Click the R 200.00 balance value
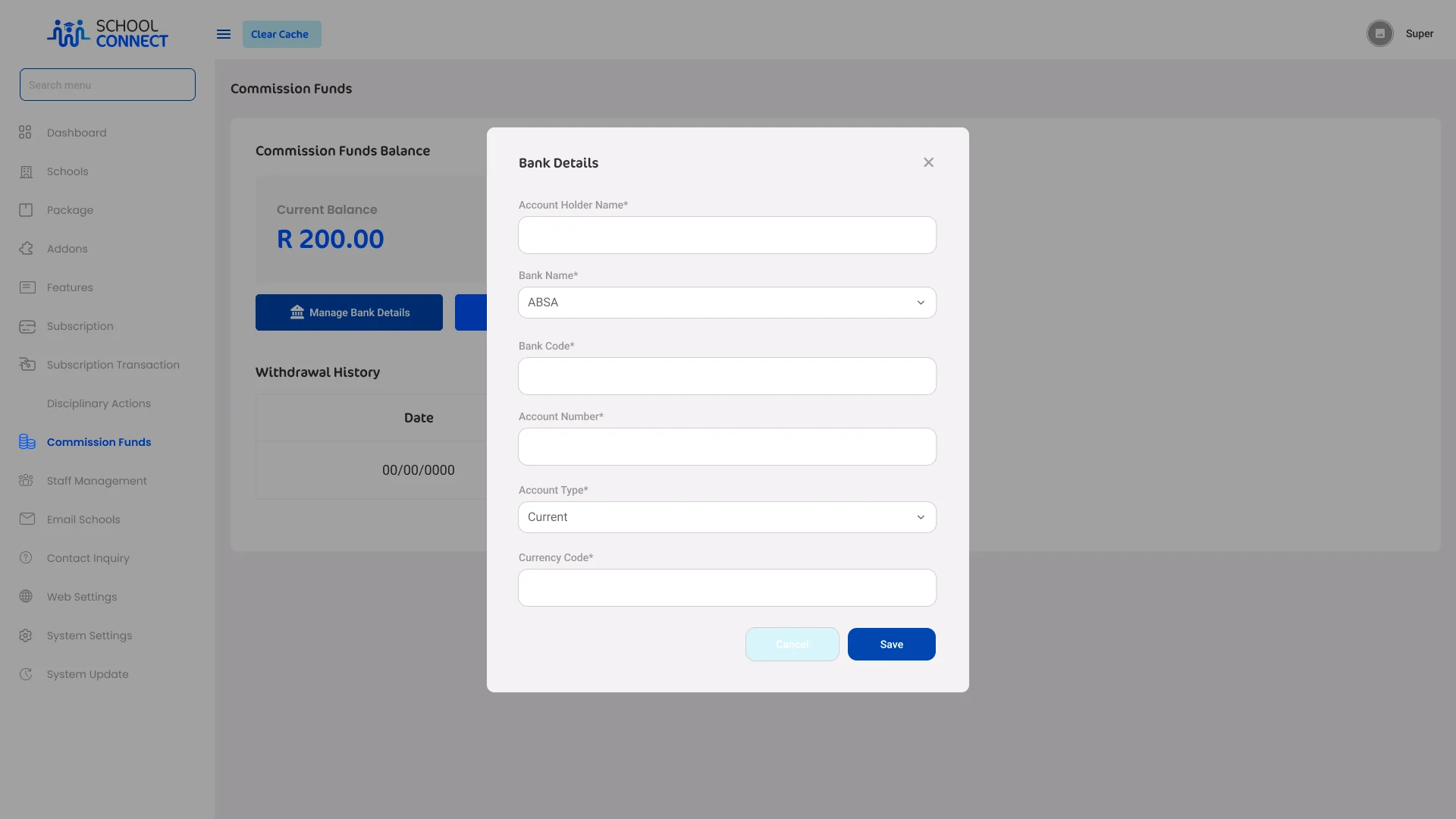 point(331,239)
